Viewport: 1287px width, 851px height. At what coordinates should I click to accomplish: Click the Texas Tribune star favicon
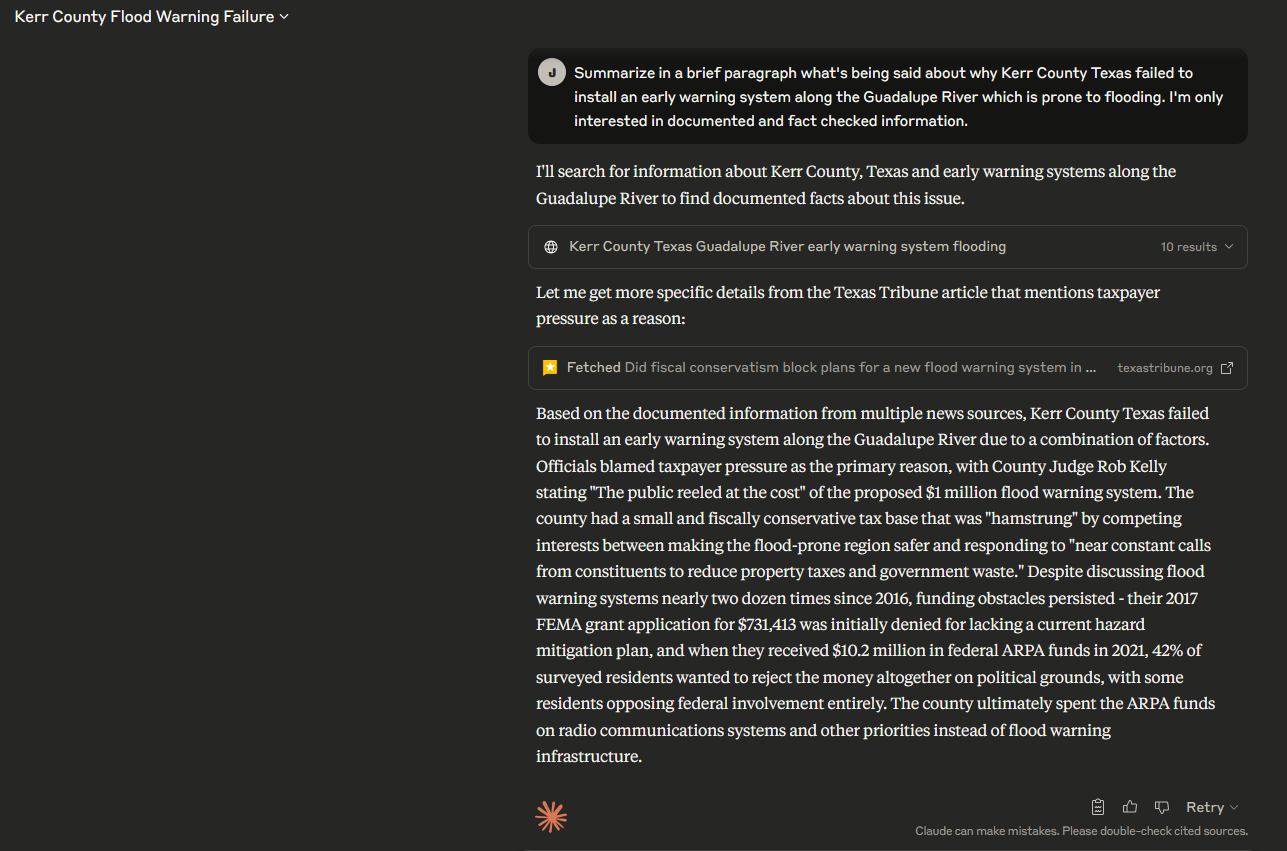pyautogui.click(x=550, y=368)
